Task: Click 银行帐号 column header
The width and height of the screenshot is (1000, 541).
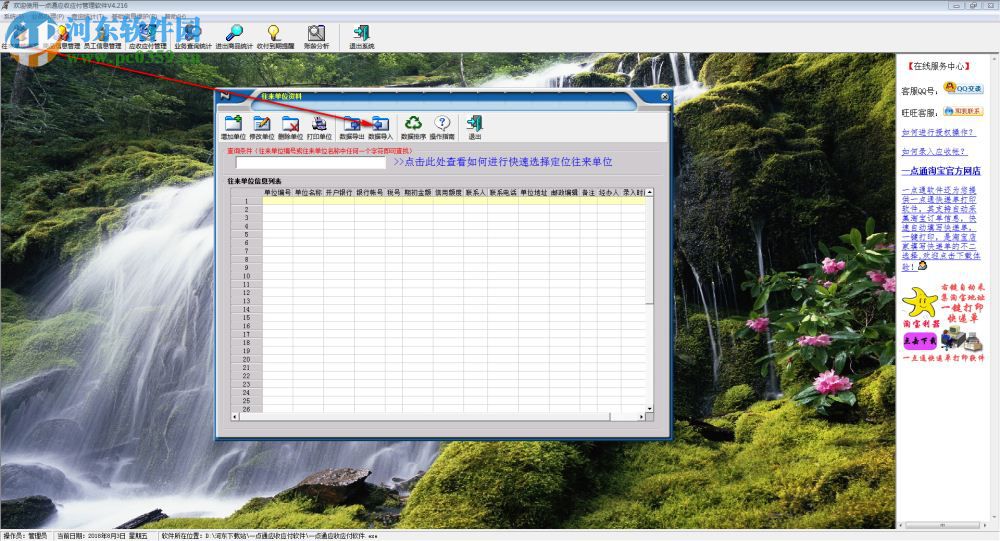Action: [x=369, y=192]
